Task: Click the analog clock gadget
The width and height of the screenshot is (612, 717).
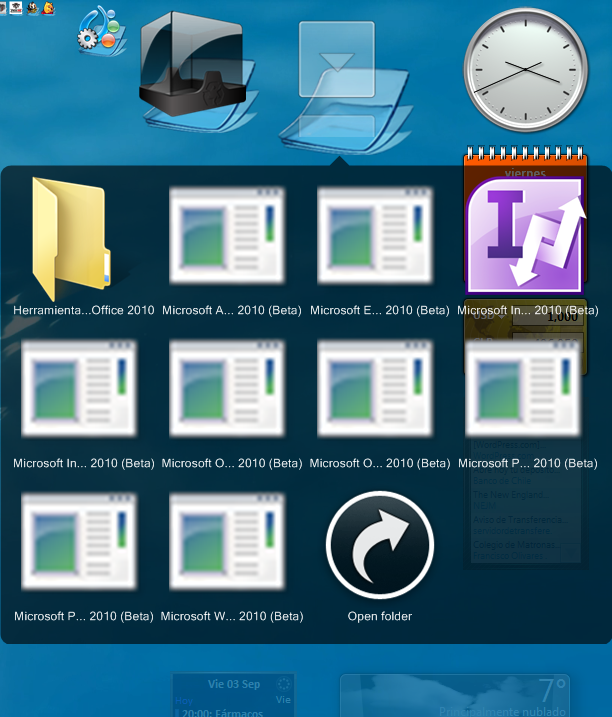Action: (x=526, y=70)
